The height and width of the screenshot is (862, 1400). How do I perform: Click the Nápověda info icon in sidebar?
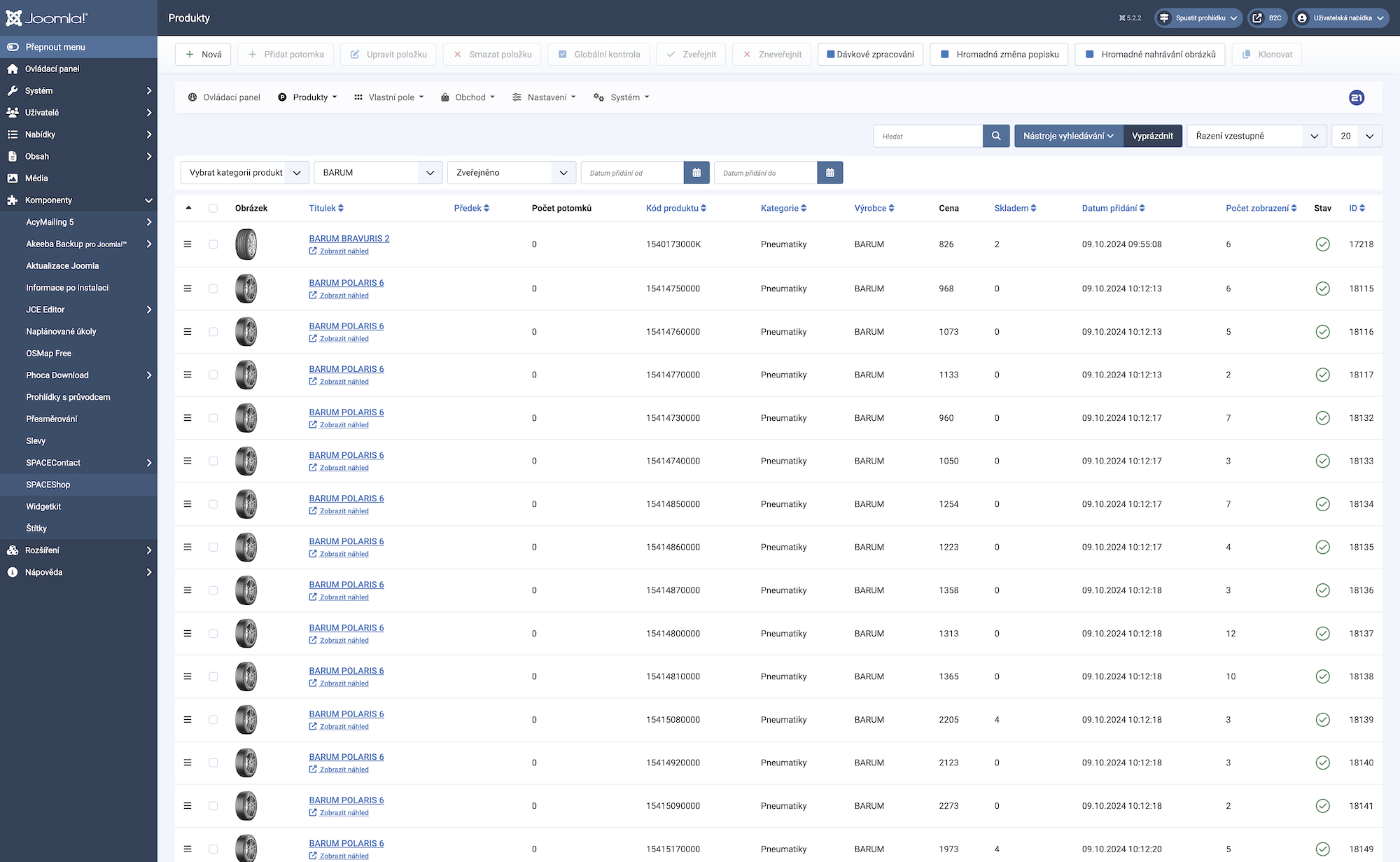coord(13,572)
